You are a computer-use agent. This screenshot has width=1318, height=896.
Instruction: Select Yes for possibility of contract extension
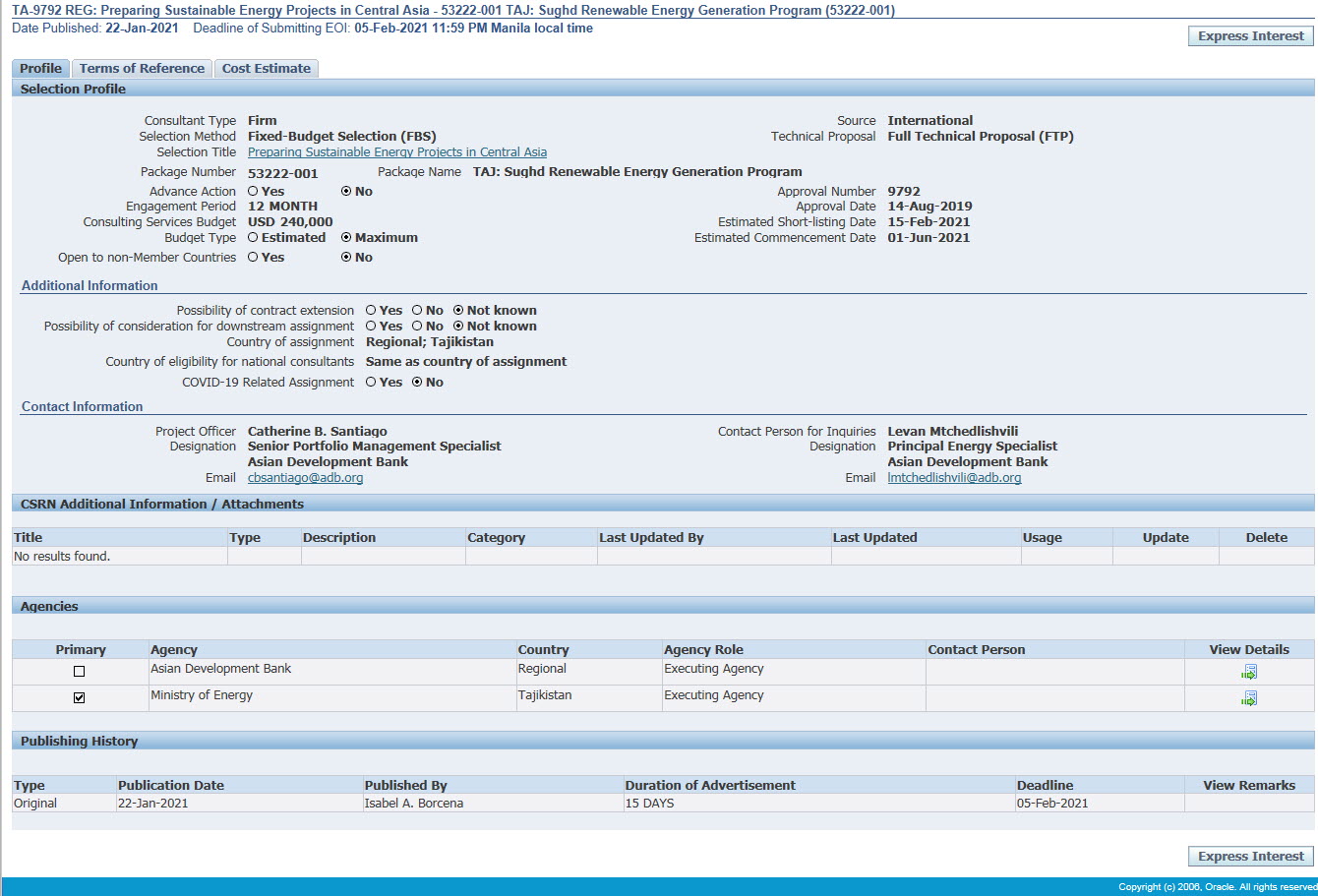[x=371, y=311]
